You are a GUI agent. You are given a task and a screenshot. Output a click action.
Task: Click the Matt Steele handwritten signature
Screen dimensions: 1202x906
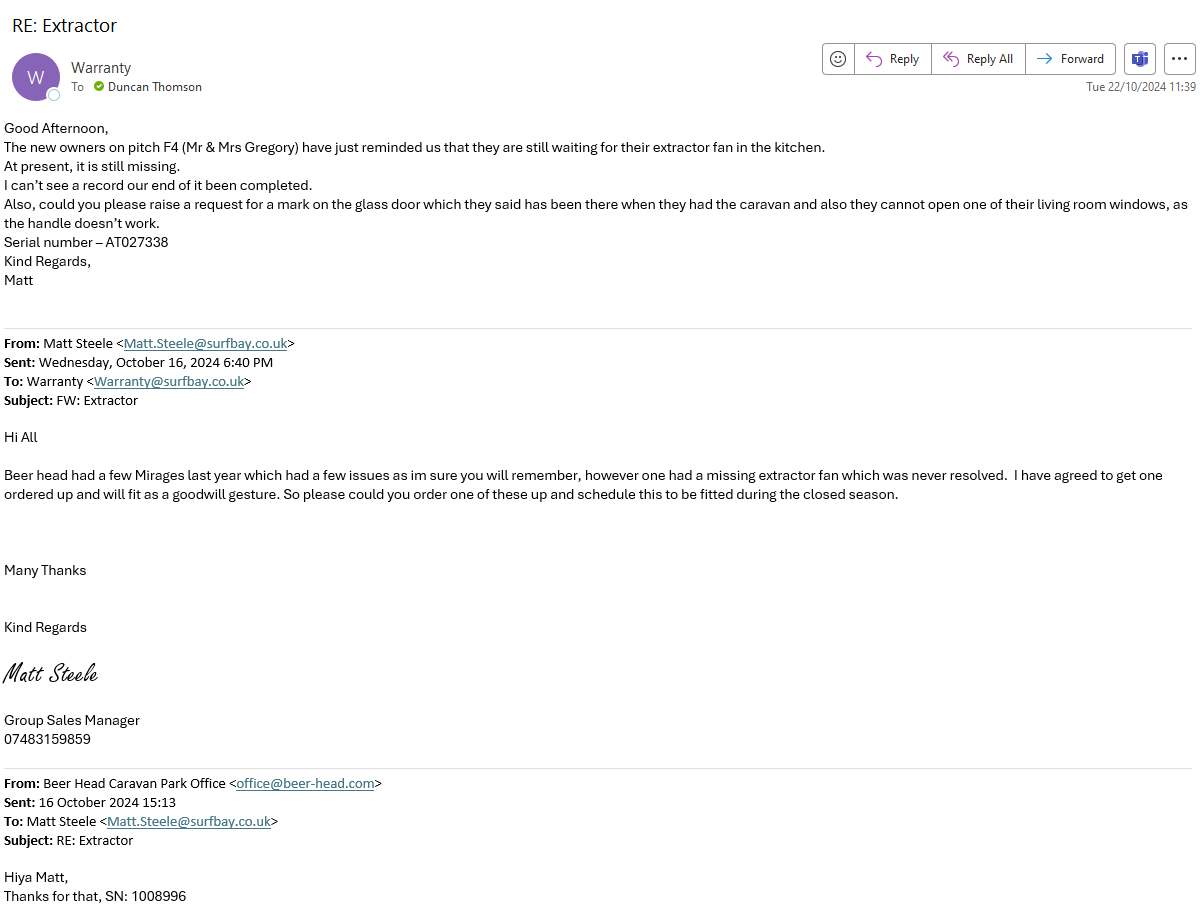51,673
